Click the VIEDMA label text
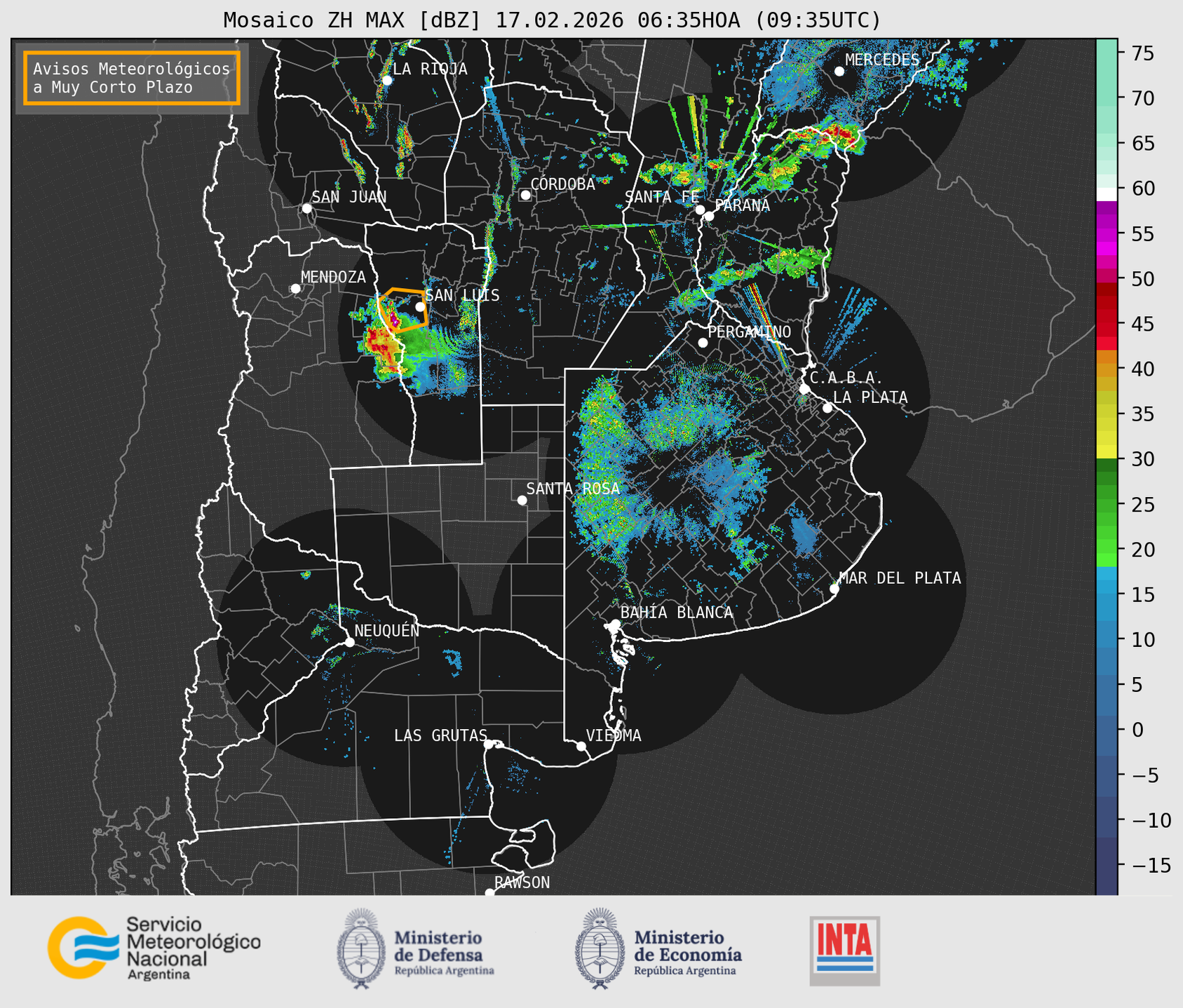1183x1008 pixels. (x=614, y=735)
